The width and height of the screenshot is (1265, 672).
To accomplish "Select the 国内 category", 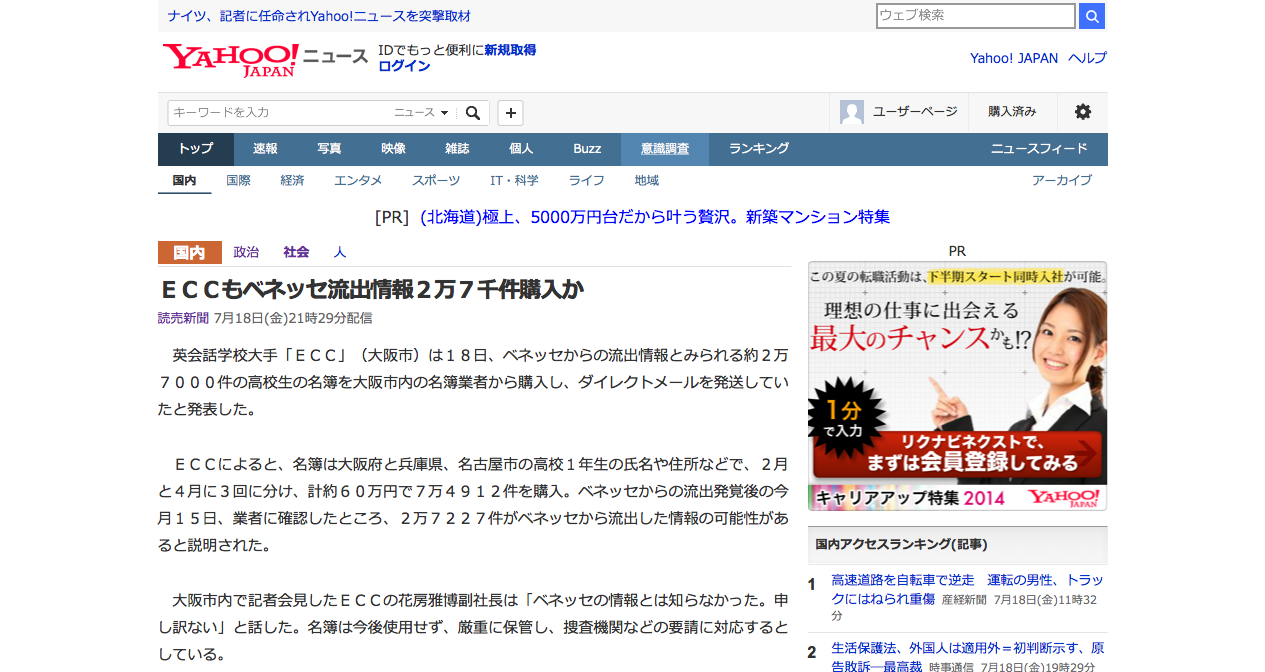I will pyautogui.click(x=185, y=181).
